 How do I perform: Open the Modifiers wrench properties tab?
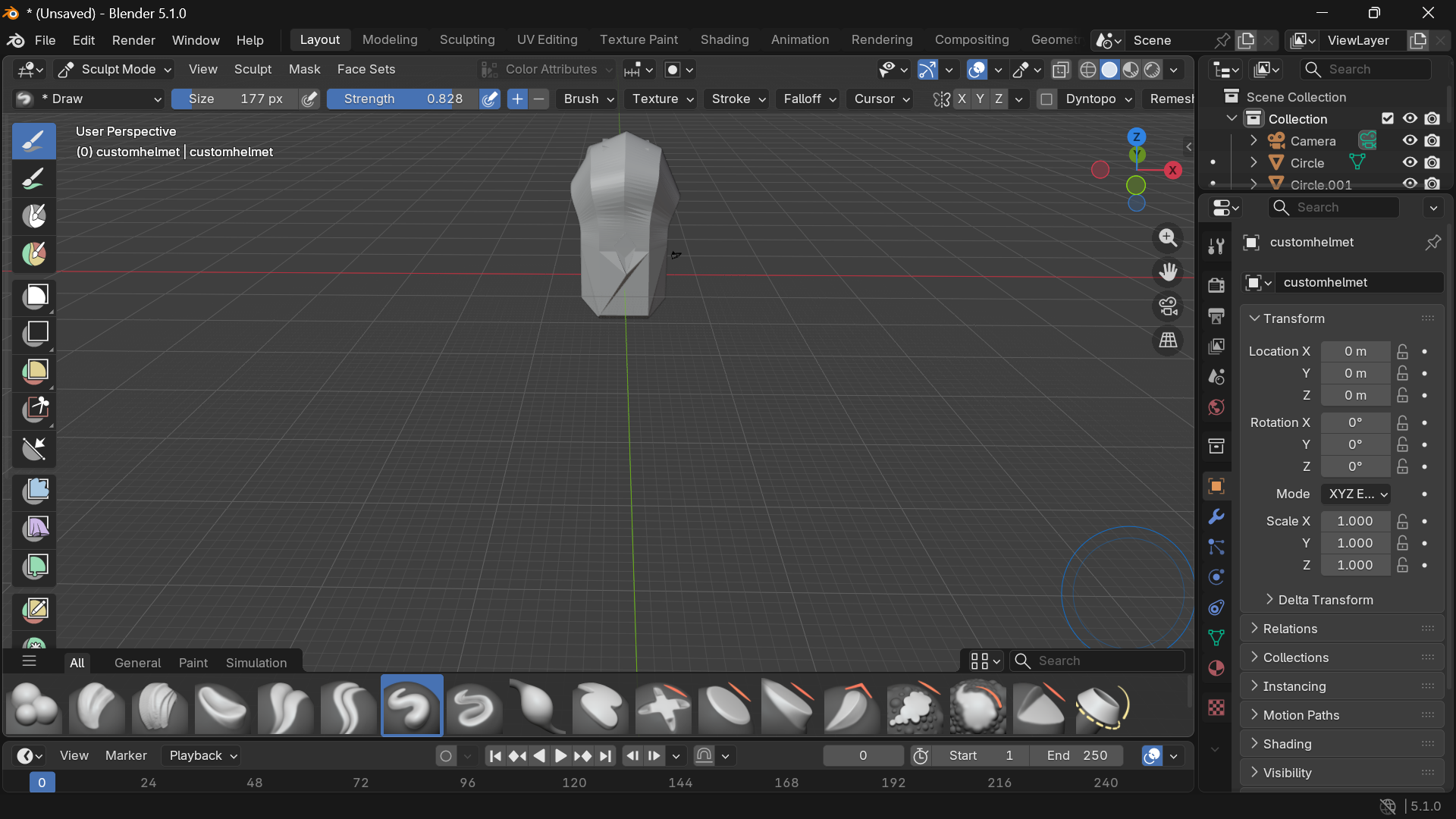pyautogui.click(x=1216, y=516)
